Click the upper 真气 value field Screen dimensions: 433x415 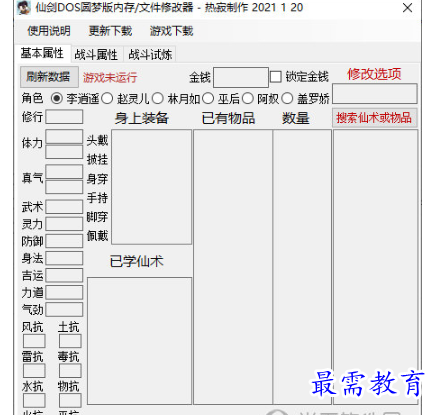tap(64, 172)
